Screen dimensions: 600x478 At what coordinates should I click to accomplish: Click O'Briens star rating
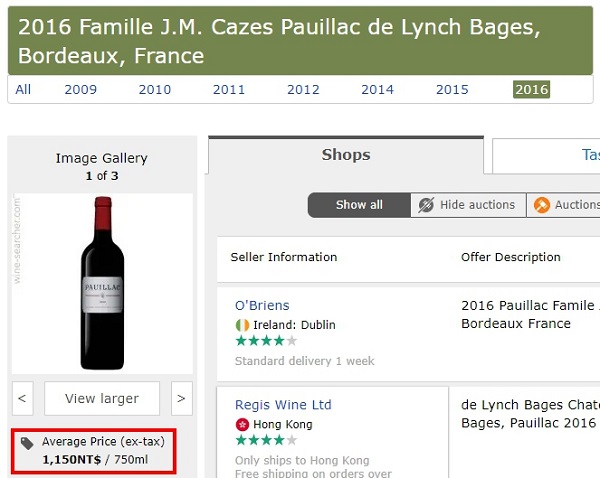(266, 341)
